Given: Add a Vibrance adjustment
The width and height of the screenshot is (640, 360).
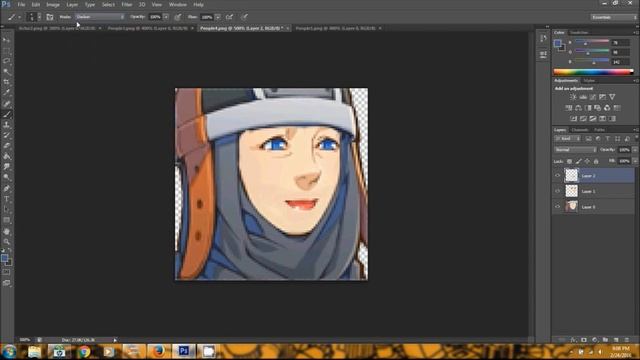Looking at the screenshot, I should [x=612, y=97].
